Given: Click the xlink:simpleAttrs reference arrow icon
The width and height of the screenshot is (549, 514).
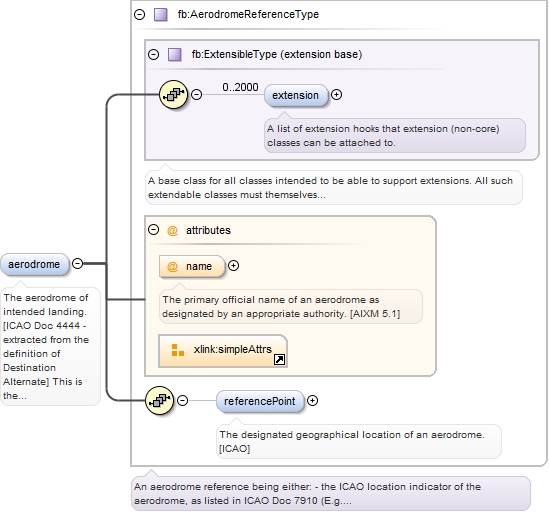Looking at the screenshot, I should click(x=279, y=360).
